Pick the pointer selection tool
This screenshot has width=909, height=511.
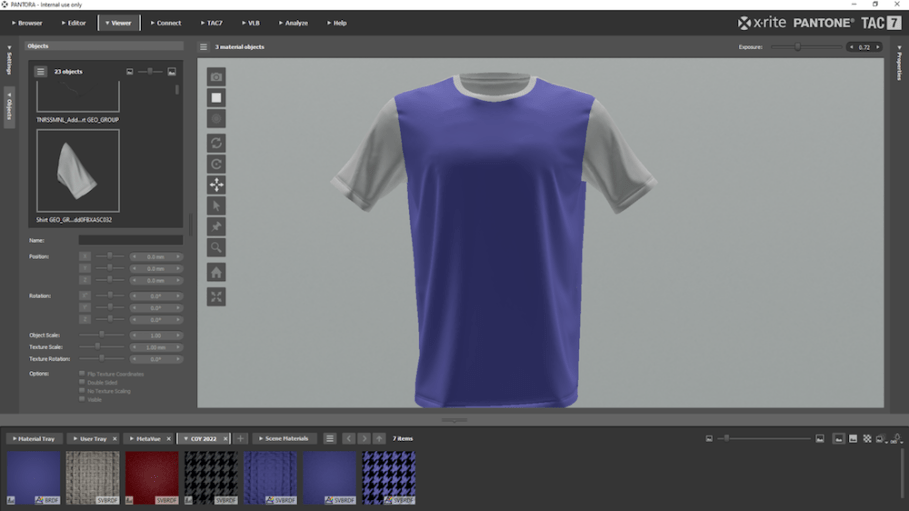pyautogui.click(x=216, y=205)
